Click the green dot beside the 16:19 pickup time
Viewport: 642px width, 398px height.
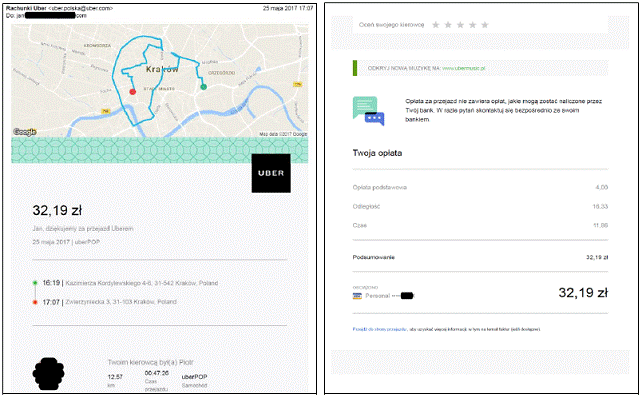pos(35,283)
